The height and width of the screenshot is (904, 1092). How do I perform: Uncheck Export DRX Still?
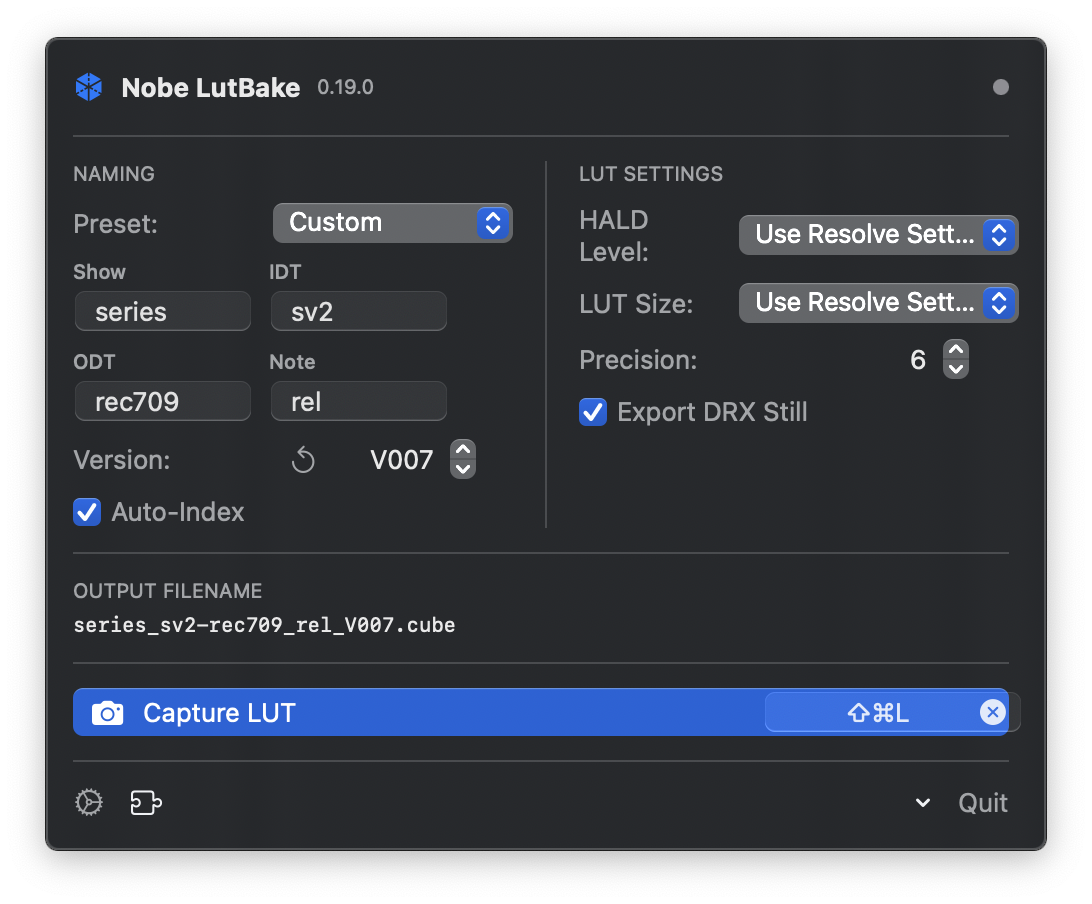[594, 412]
